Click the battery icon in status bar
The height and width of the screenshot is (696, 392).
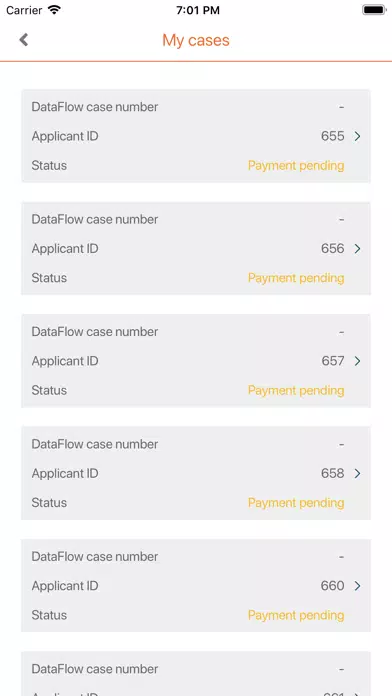tap(374, 10)
